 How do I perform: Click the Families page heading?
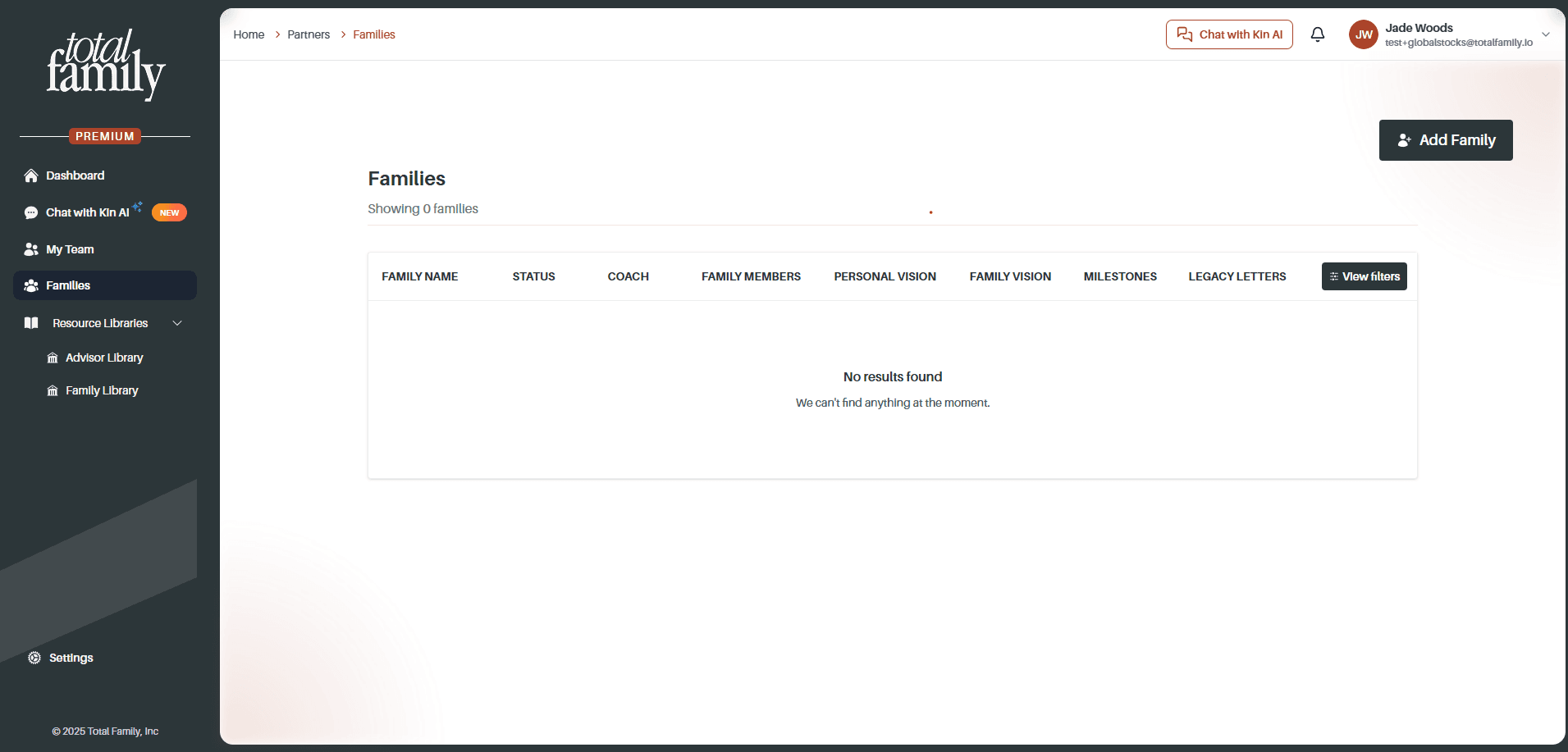point(407,179)
